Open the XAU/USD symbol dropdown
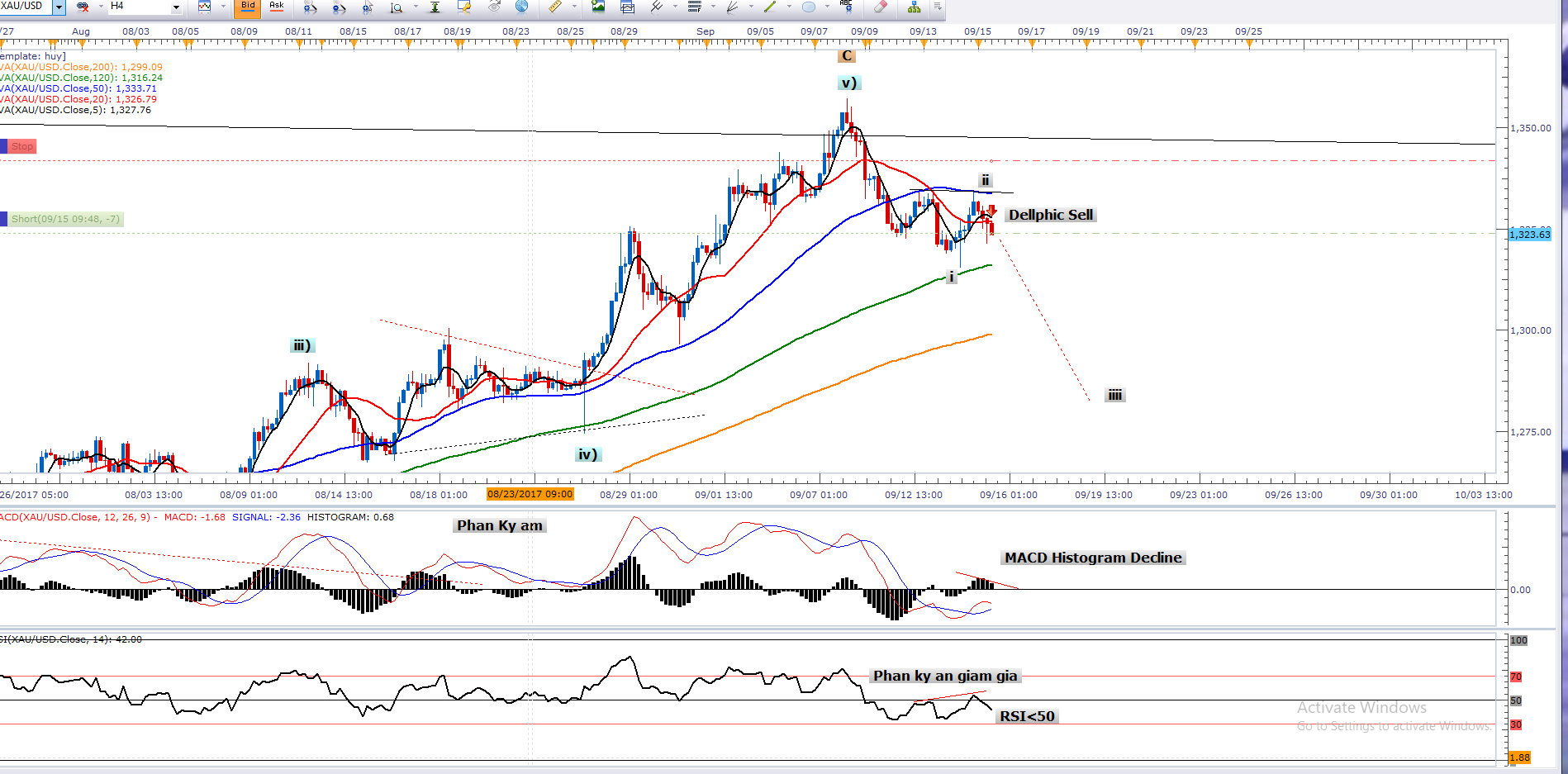The image size is (1568, 774). pos(59,7)
